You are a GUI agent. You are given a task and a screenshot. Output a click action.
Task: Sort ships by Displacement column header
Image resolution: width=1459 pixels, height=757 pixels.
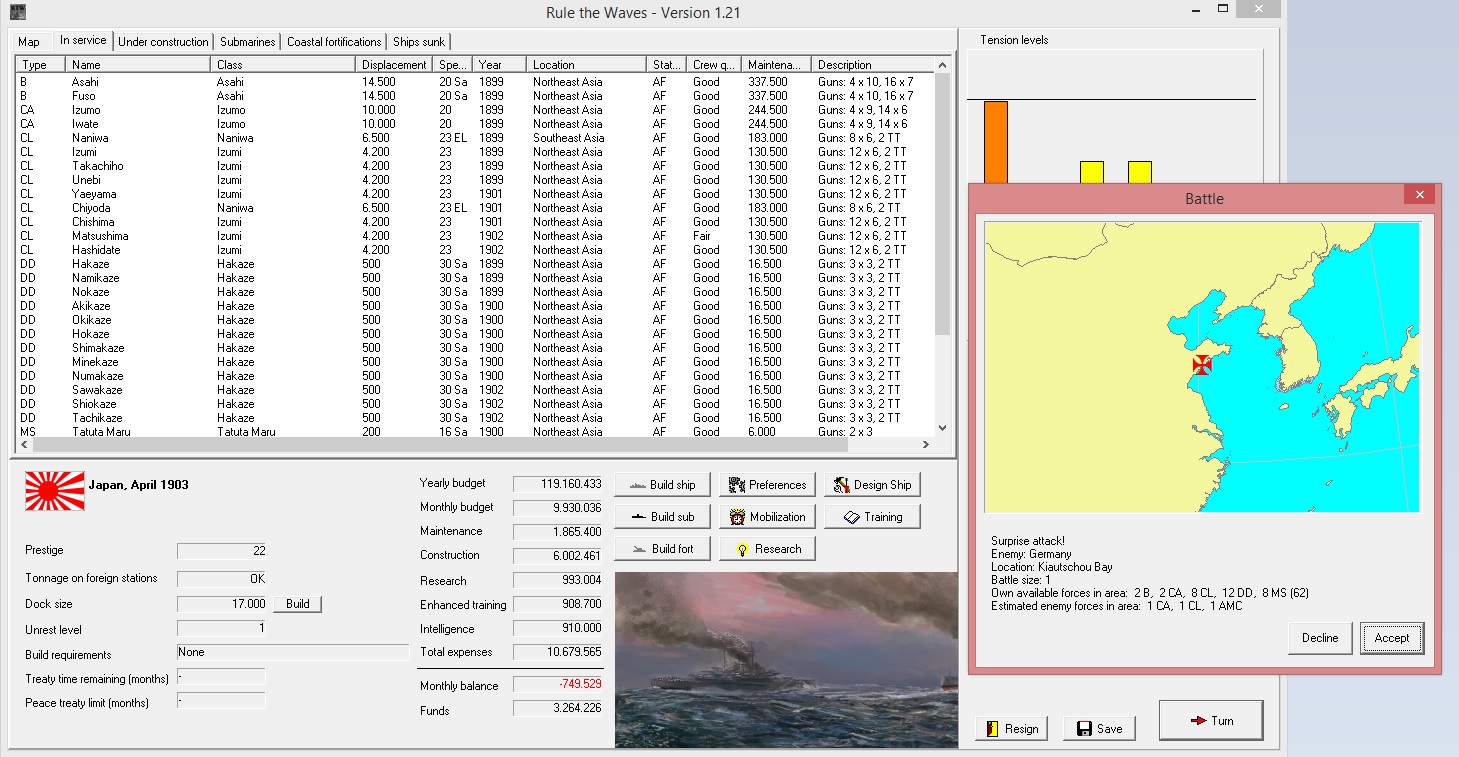396,65
